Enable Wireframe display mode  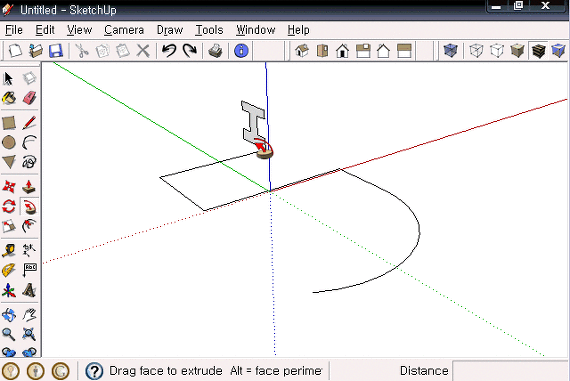(x=476, y=51)
